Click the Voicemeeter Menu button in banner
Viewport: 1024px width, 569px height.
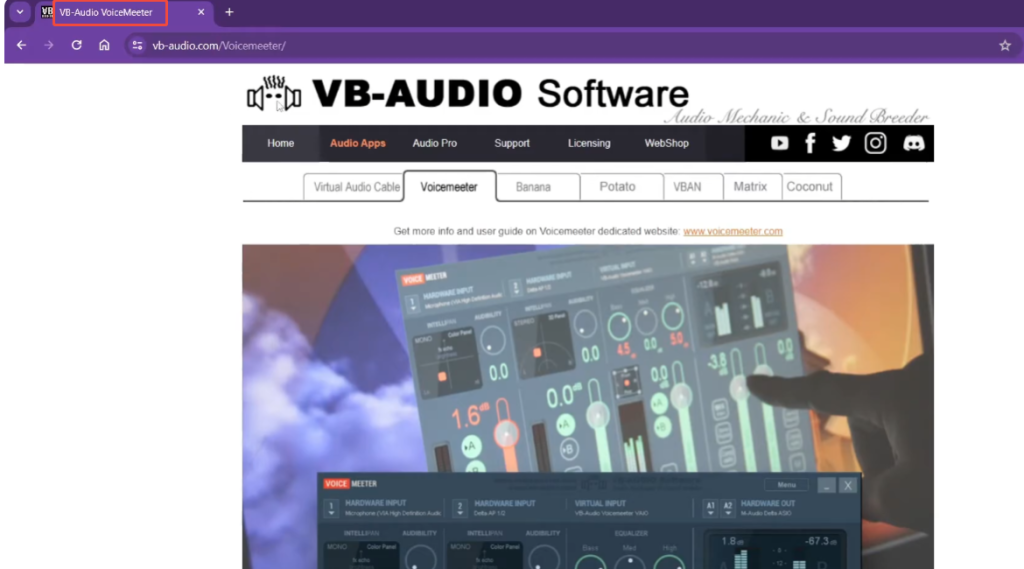(x=786, y=485)
